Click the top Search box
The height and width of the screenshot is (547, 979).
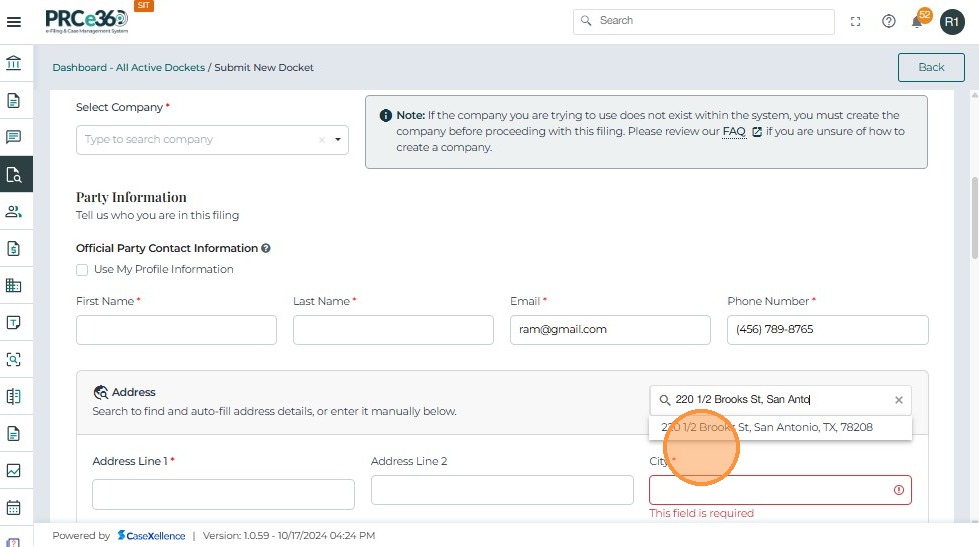[x=704, y=21]
